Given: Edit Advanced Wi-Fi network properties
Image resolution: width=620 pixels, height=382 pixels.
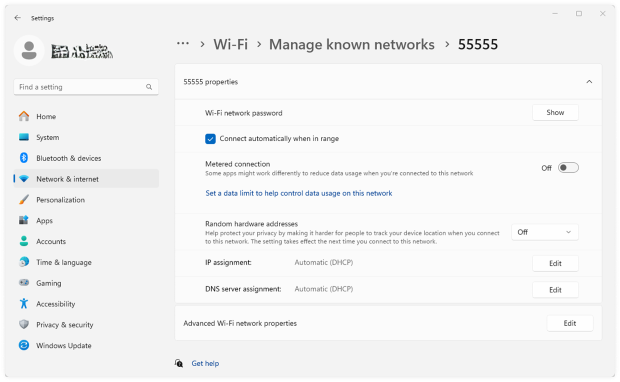Looking at the screenshot, I should [570, 323].
